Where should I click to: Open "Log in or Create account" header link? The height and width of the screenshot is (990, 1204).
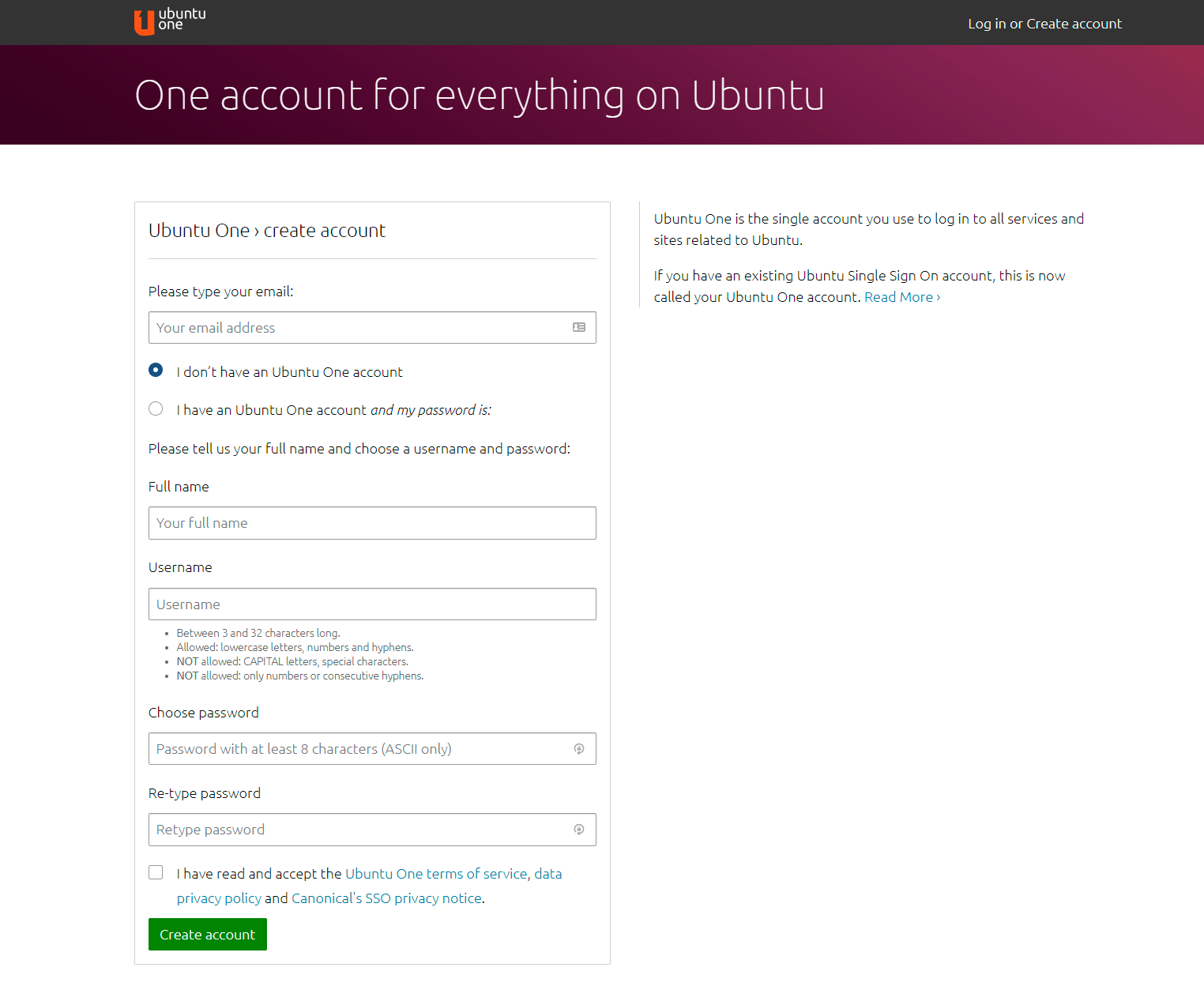click(1044, 24)
